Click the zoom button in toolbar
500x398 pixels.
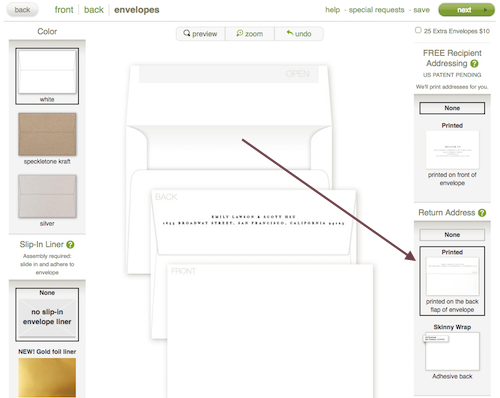click(x=250, y=34)
